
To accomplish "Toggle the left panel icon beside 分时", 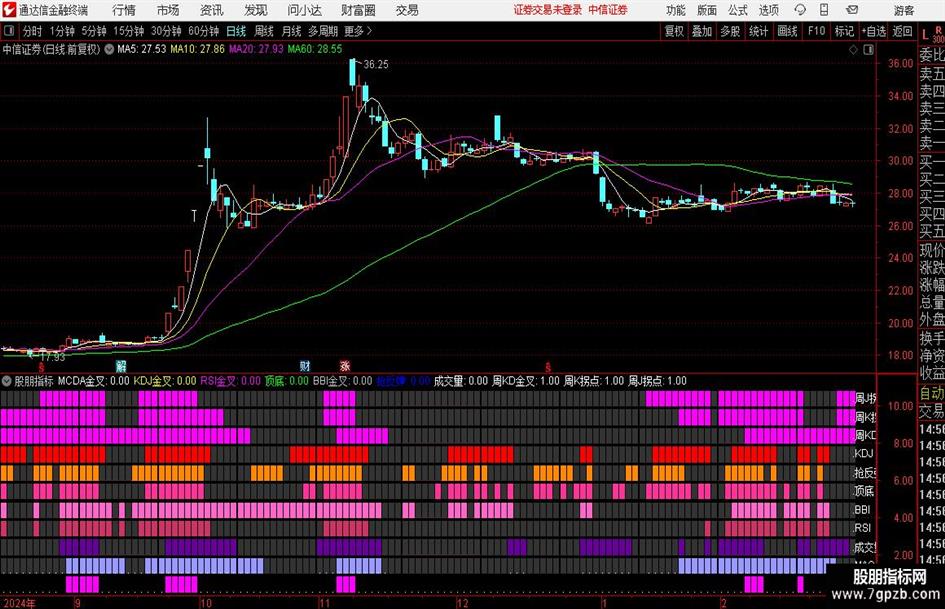I will tap(9, 31).
